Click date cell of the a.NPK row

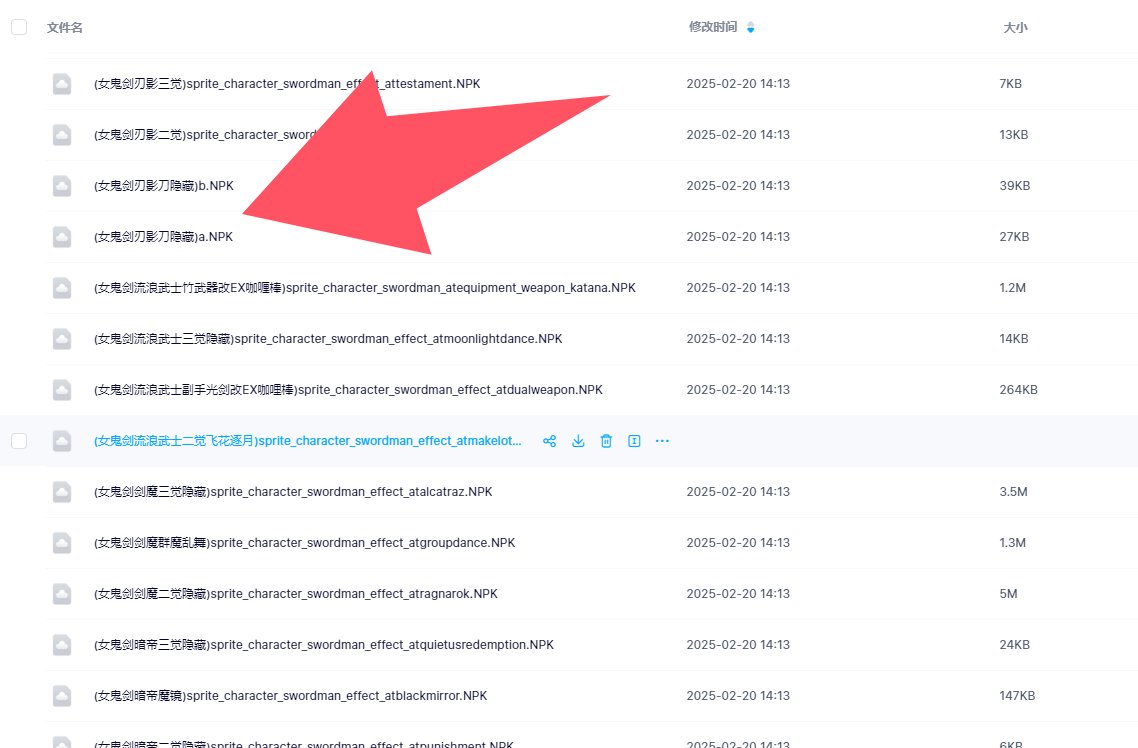tap(738, 237)
